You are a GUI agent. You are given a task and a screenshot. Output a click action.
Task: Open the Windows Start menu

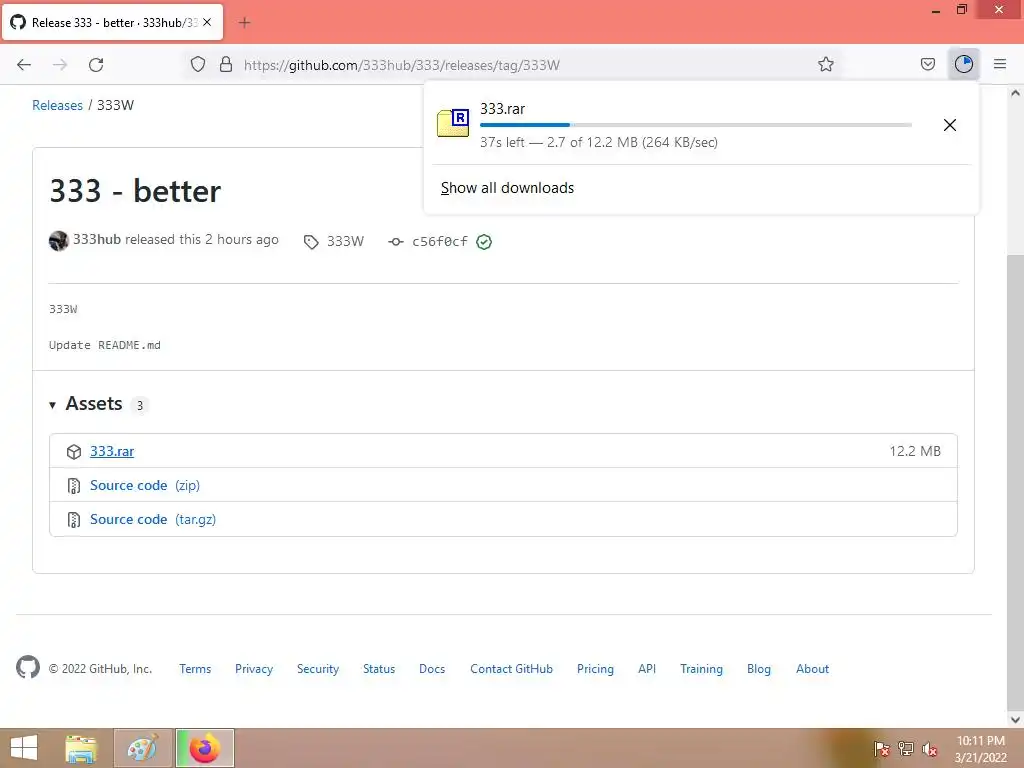[x=24, y=748]
